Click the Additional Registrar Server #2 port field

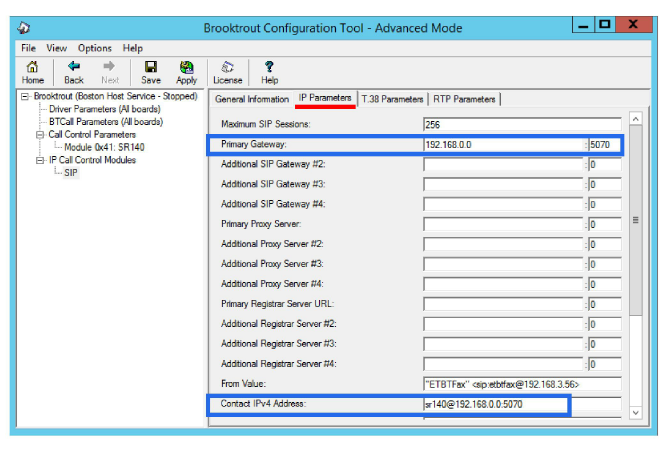tap(605, 324)
